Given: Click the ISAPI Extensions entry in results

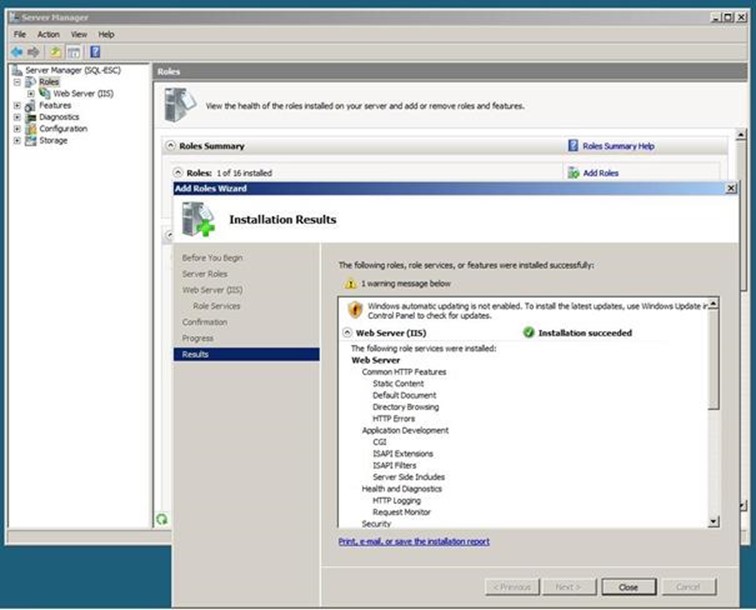Looking at the screenshot, I should click(x=403, y=454).
